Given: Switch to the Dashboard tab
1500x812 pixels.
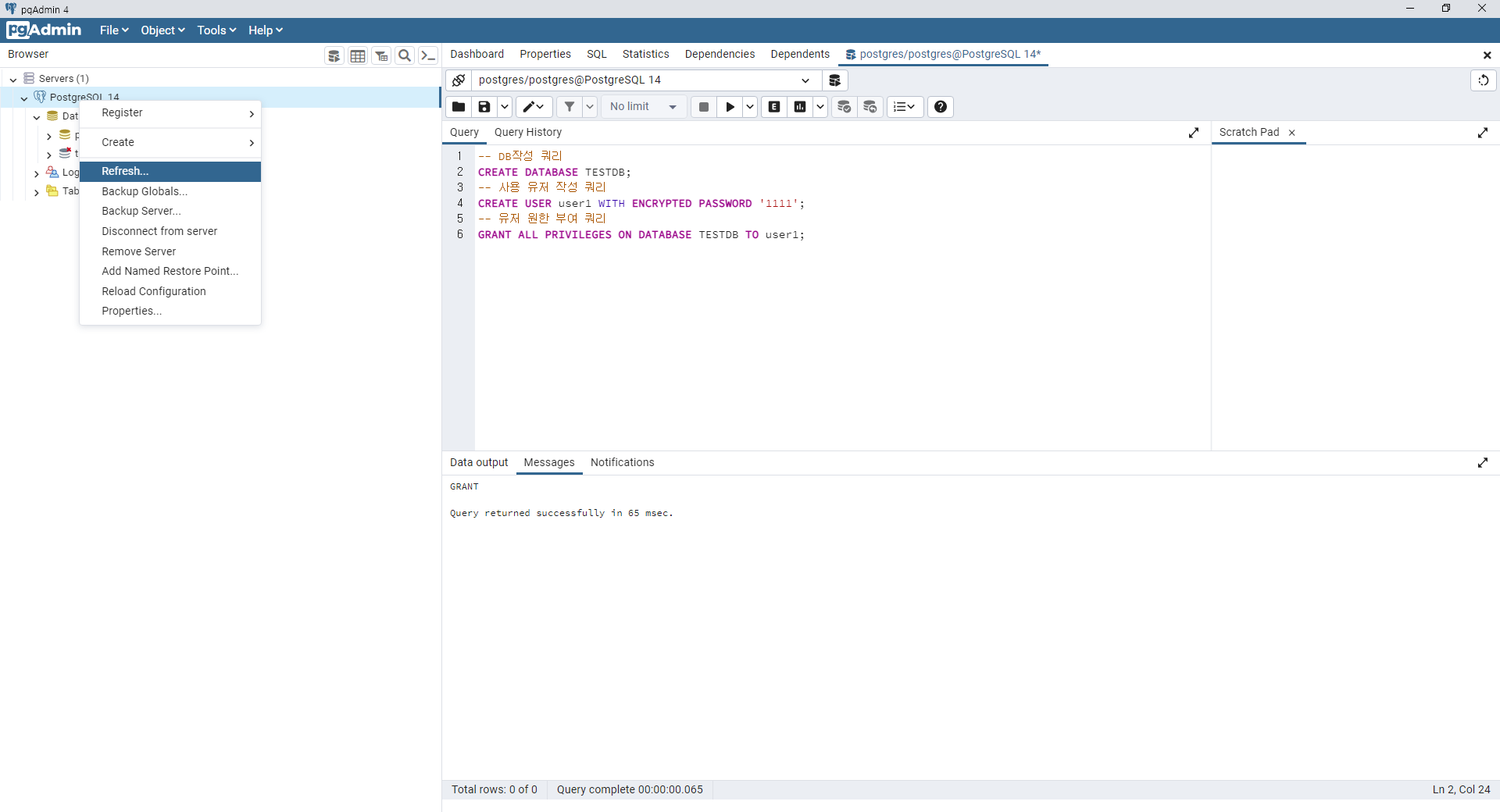Looking at the screenshot, I should tap(477, 55).
